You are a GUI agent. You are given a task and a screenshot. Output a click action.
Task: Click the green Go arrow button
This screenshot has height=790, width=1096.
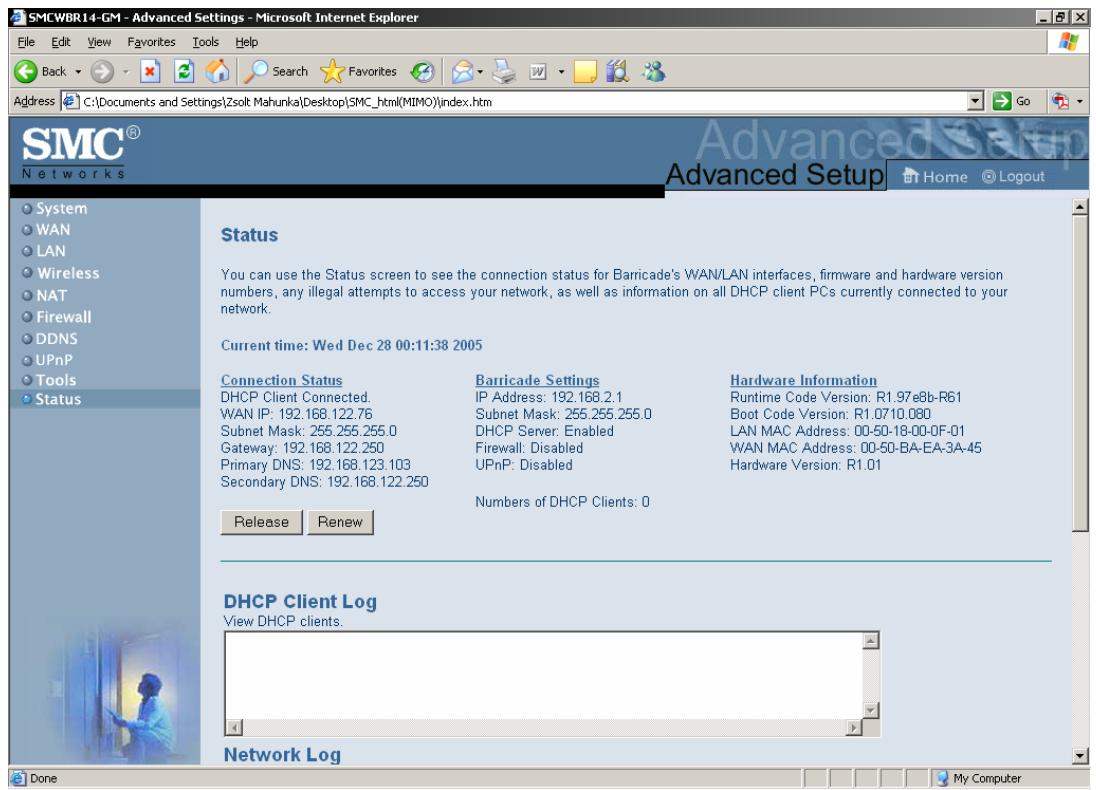[1001, 101]
